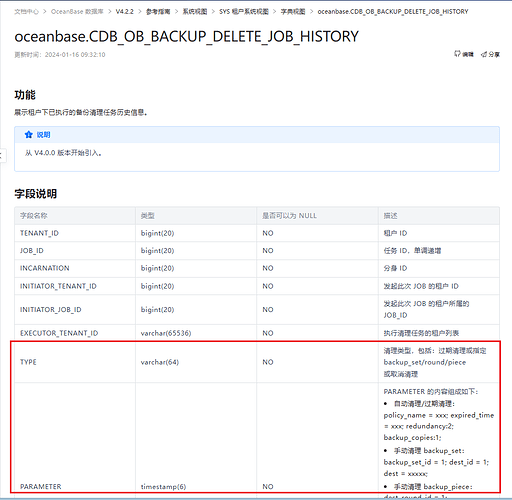
Task: Click the 功能 section heading
Action: pyautogui.click(x=25, y=95)
